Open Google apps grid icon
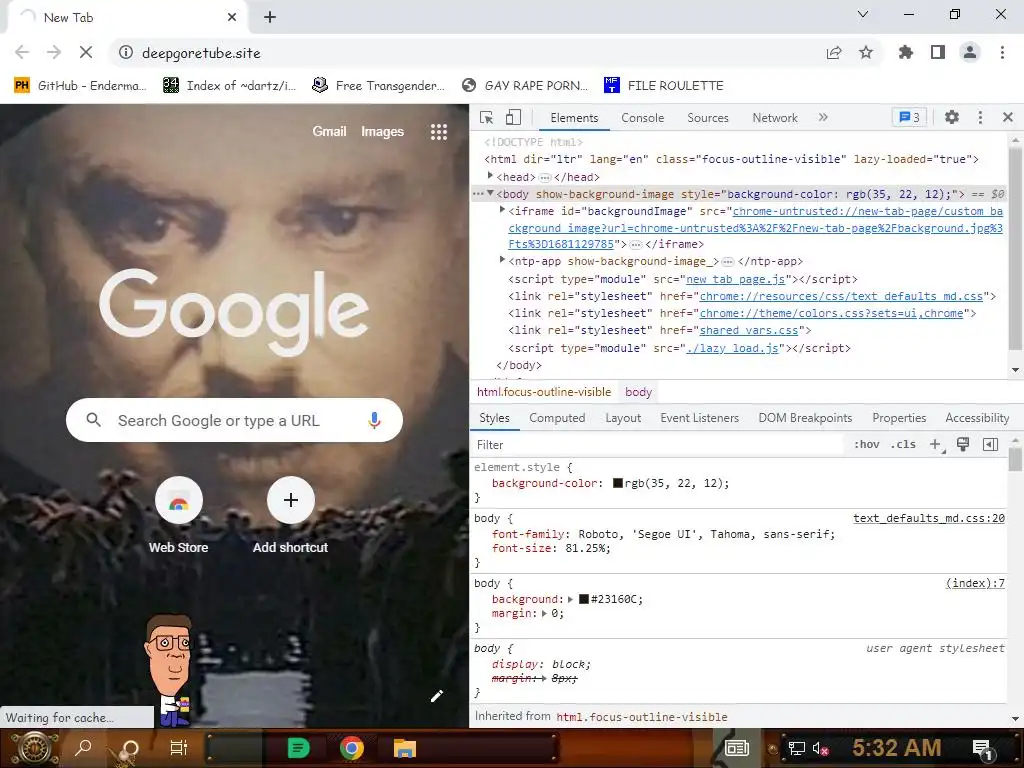The height and width of the screenshot is (768, 1024). click(439, 132)
